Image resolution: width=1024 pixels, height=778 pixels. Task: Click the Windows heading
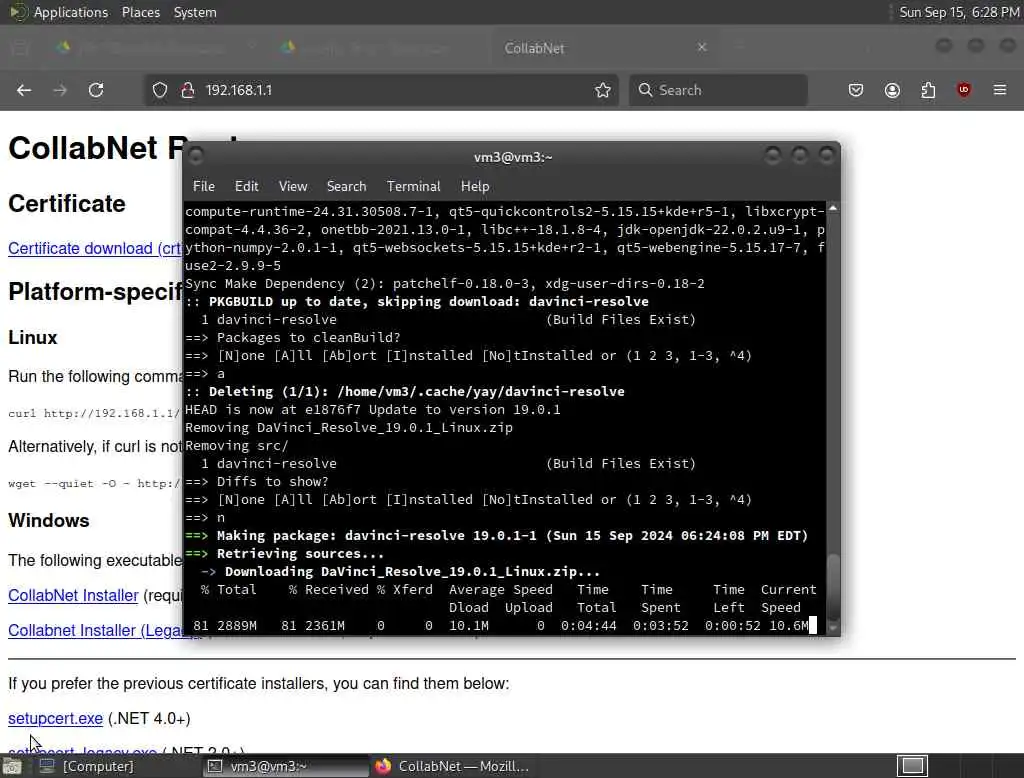[x=49, y=521]
